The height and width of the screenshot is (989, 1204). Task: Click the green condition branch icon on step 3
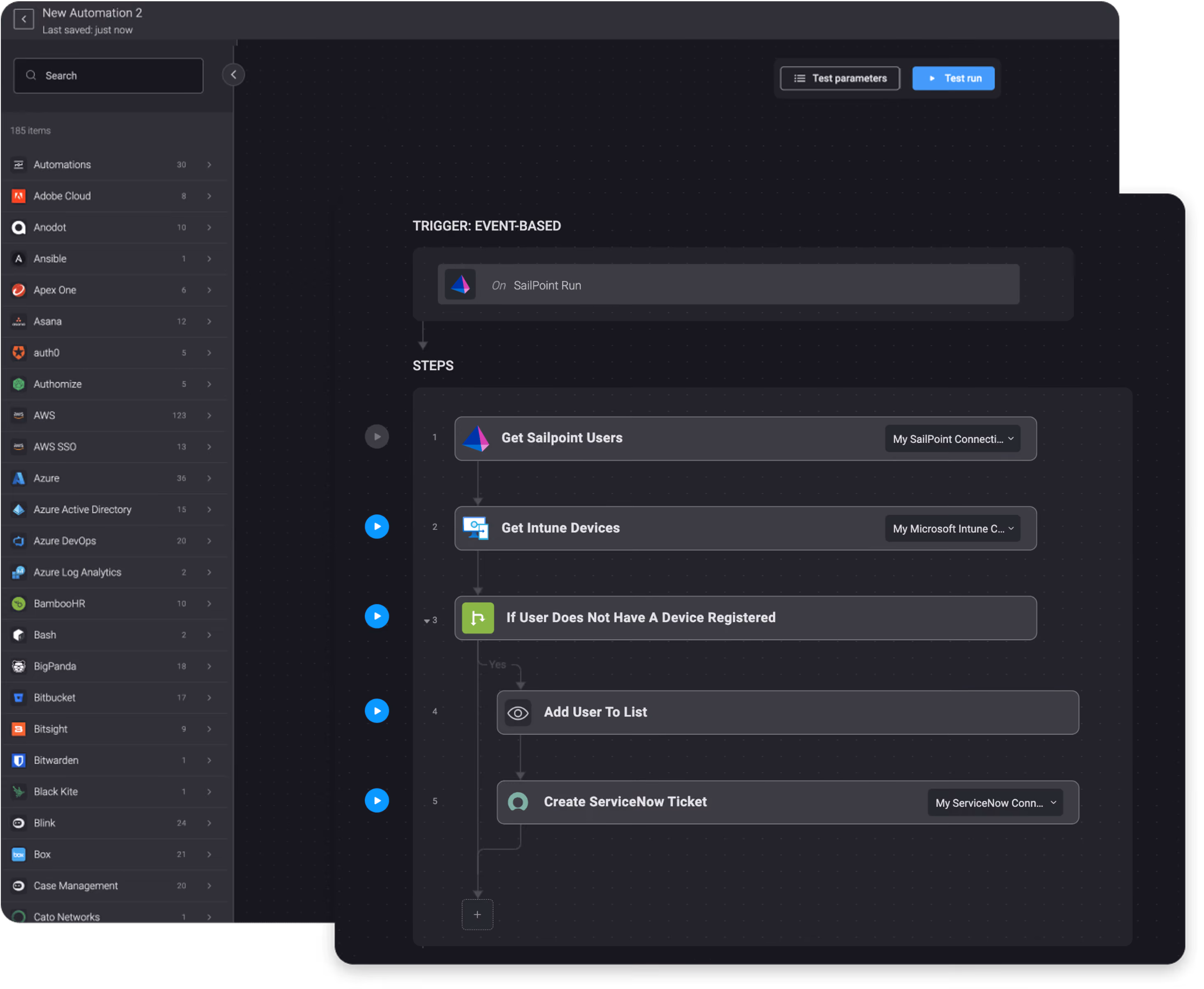pos(478,618)
